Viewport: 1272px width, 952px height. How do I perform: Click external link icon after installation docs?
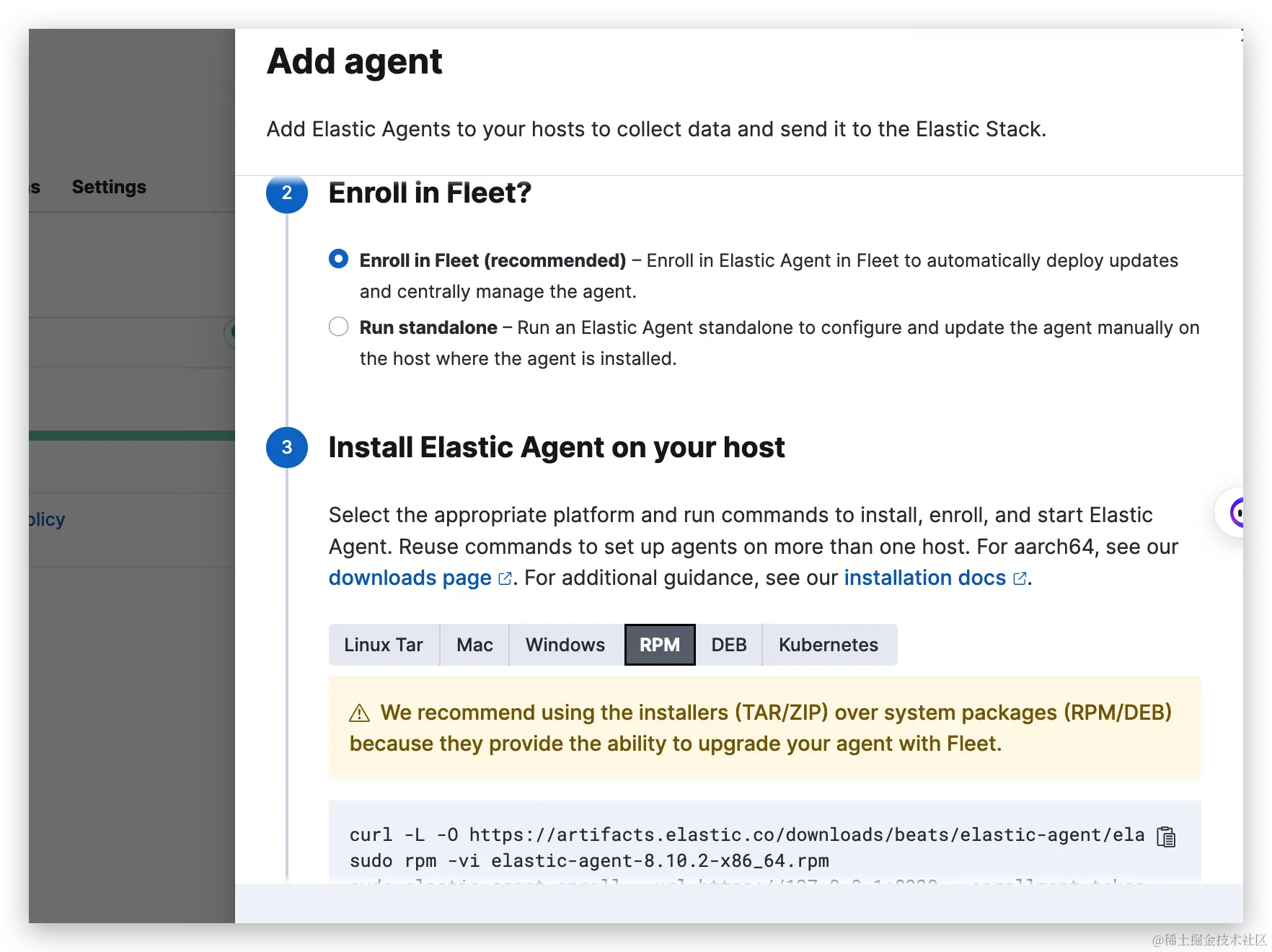(1020, 578)
